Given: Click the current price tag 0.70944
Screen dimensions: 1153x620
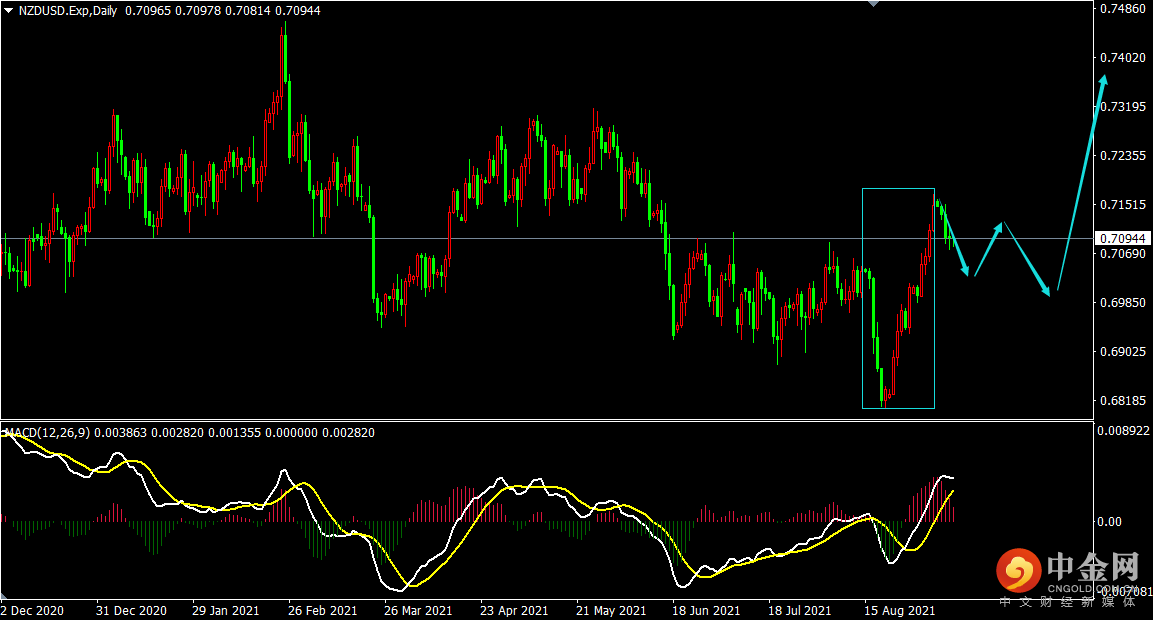Looking at the screenshot, I should 1123,239.
